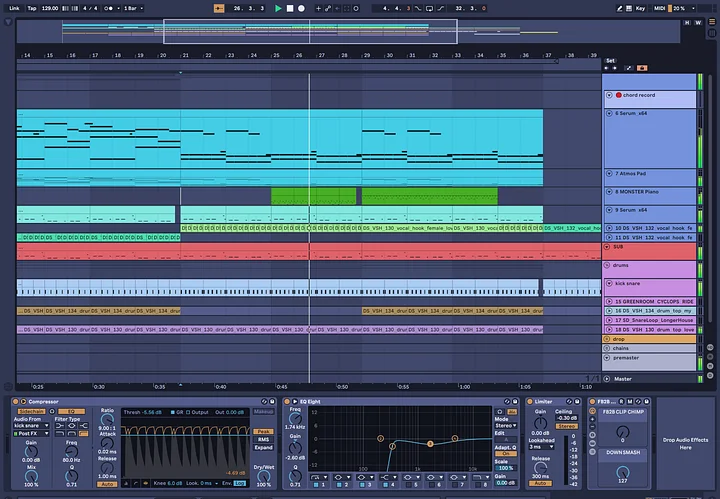Select the premaster track header

click(649, 361)
